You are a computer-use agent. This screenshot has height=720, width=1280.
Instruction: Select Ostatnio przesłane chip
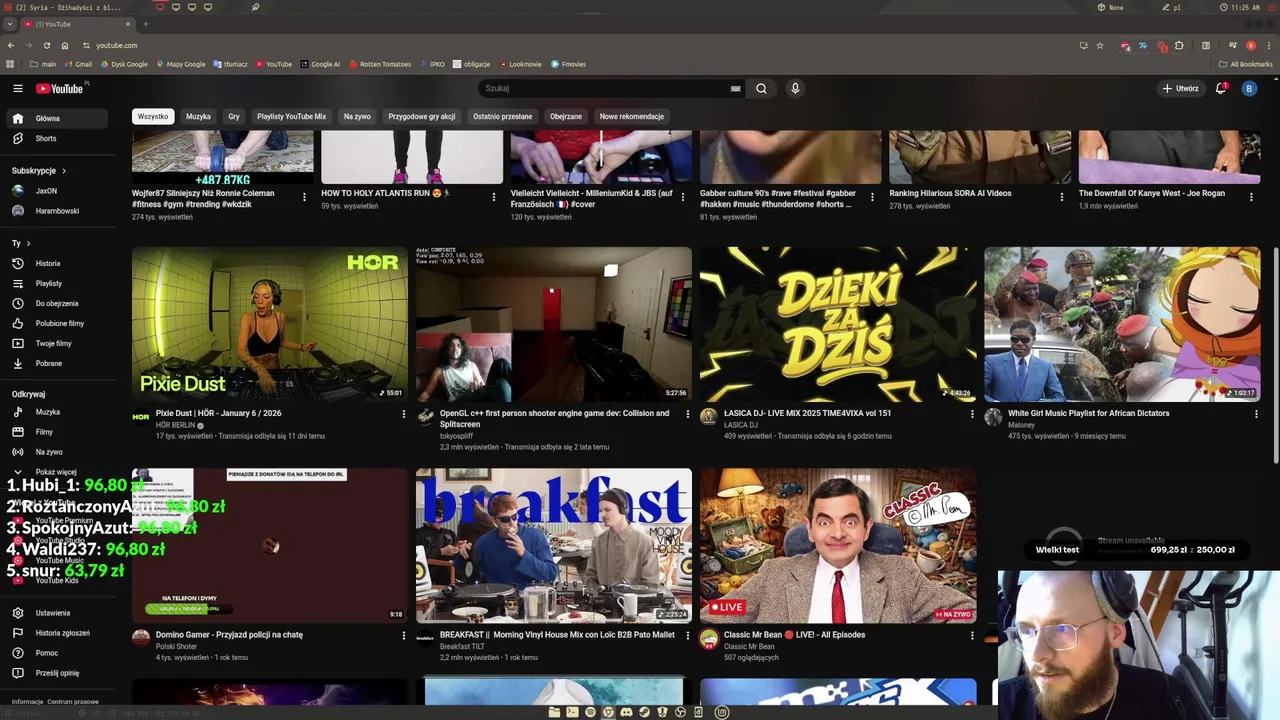pos(502,116)
